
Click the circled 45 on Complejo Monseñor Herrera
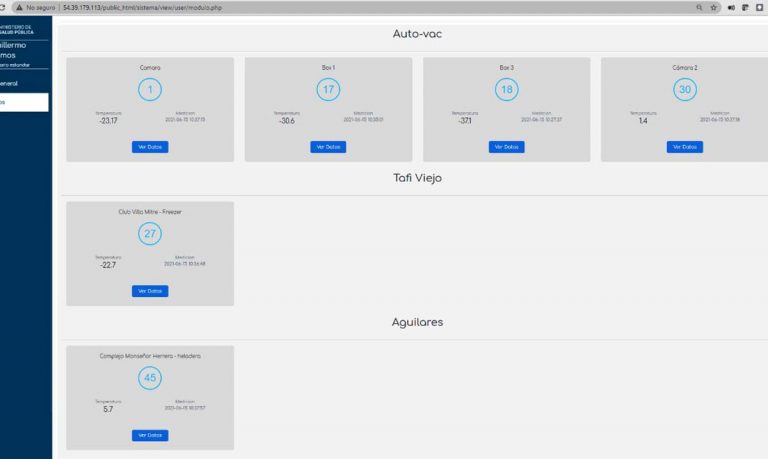[150, 378]
